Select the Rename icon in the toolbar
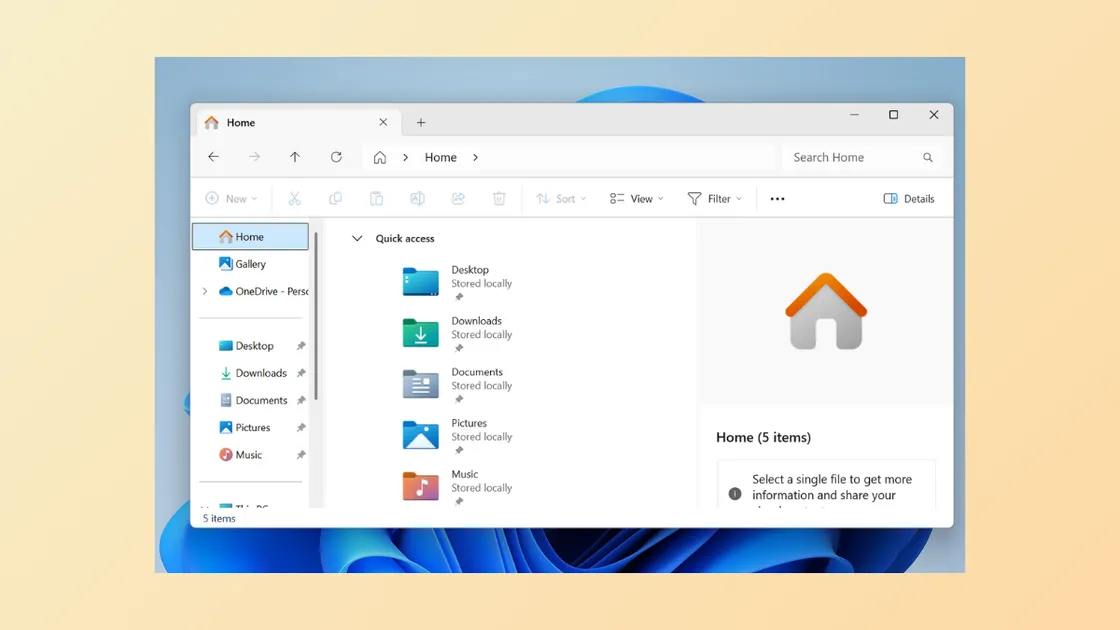Screen dimensions: 1120x630 click(x=417, y=198)
